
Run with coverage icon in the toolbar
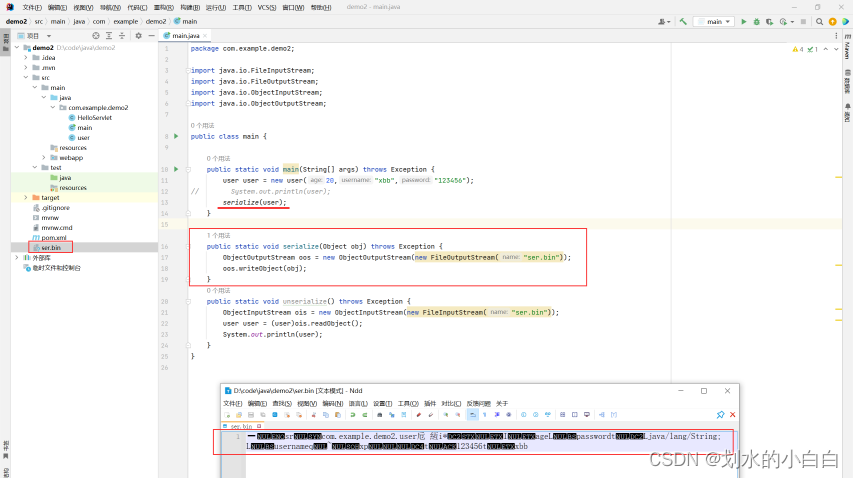coord(769,22)
